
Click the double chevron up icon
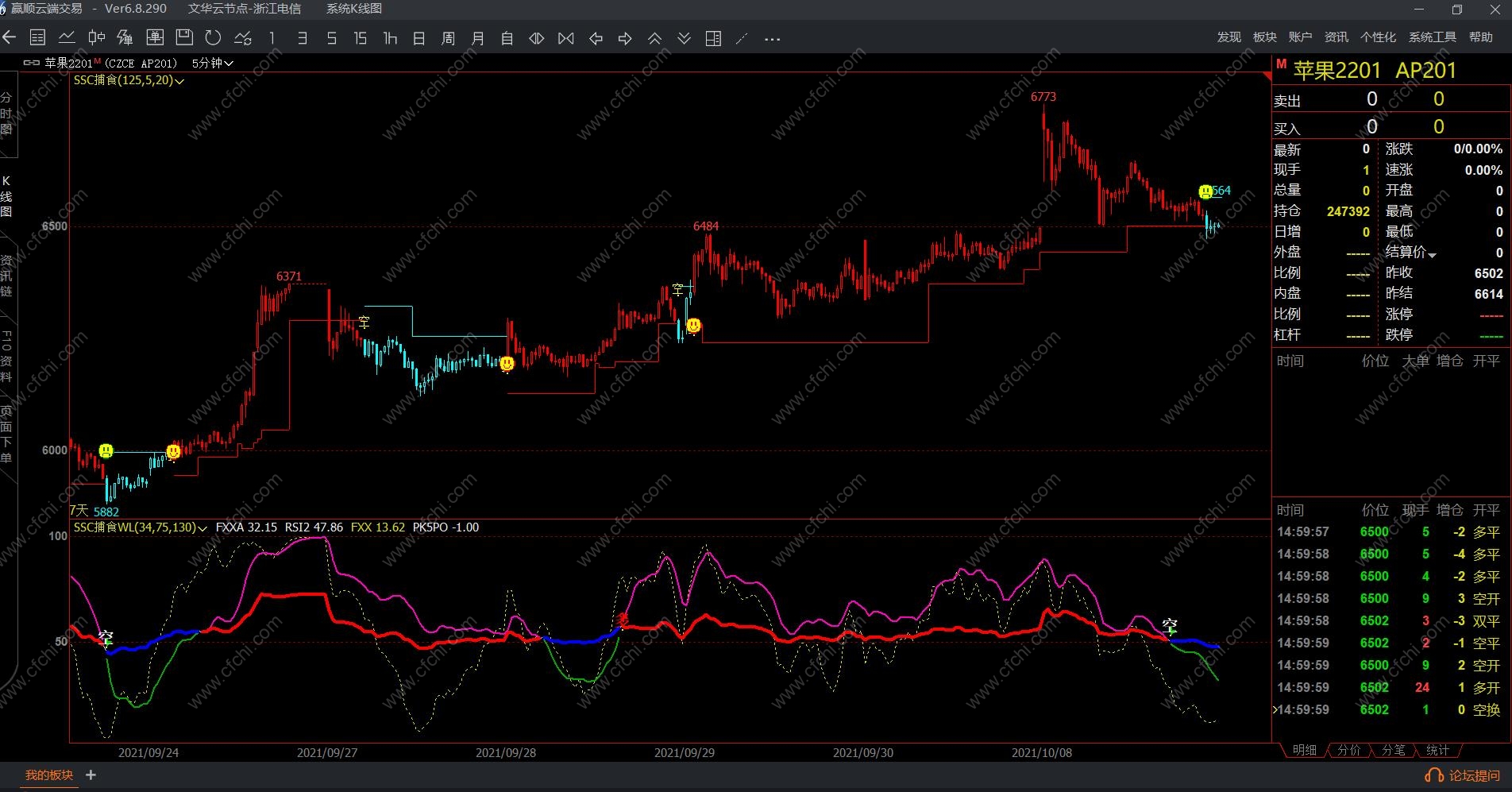(654, 37)
